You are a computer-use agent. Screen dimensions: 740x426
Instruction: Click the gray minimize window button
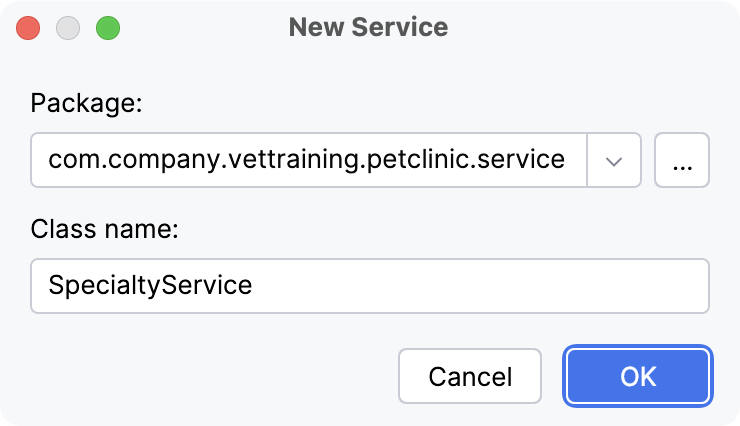point(68,28)
